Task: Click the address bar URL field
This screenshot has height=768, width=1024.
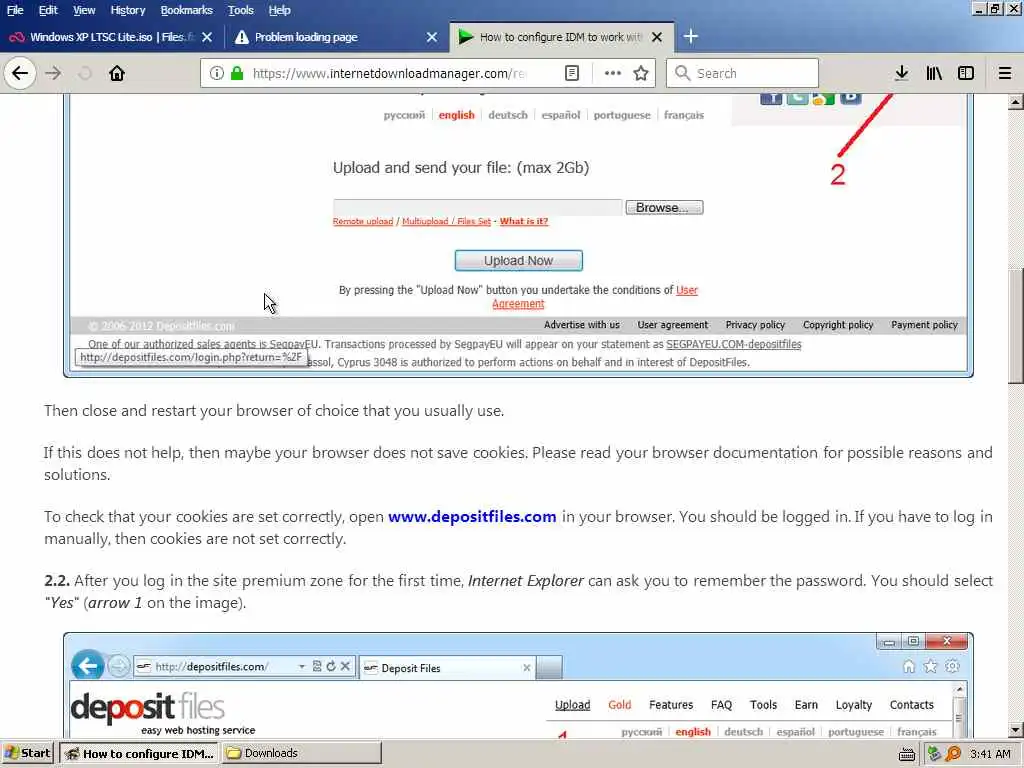Action: pyautogui.click(x=389, y=73)
